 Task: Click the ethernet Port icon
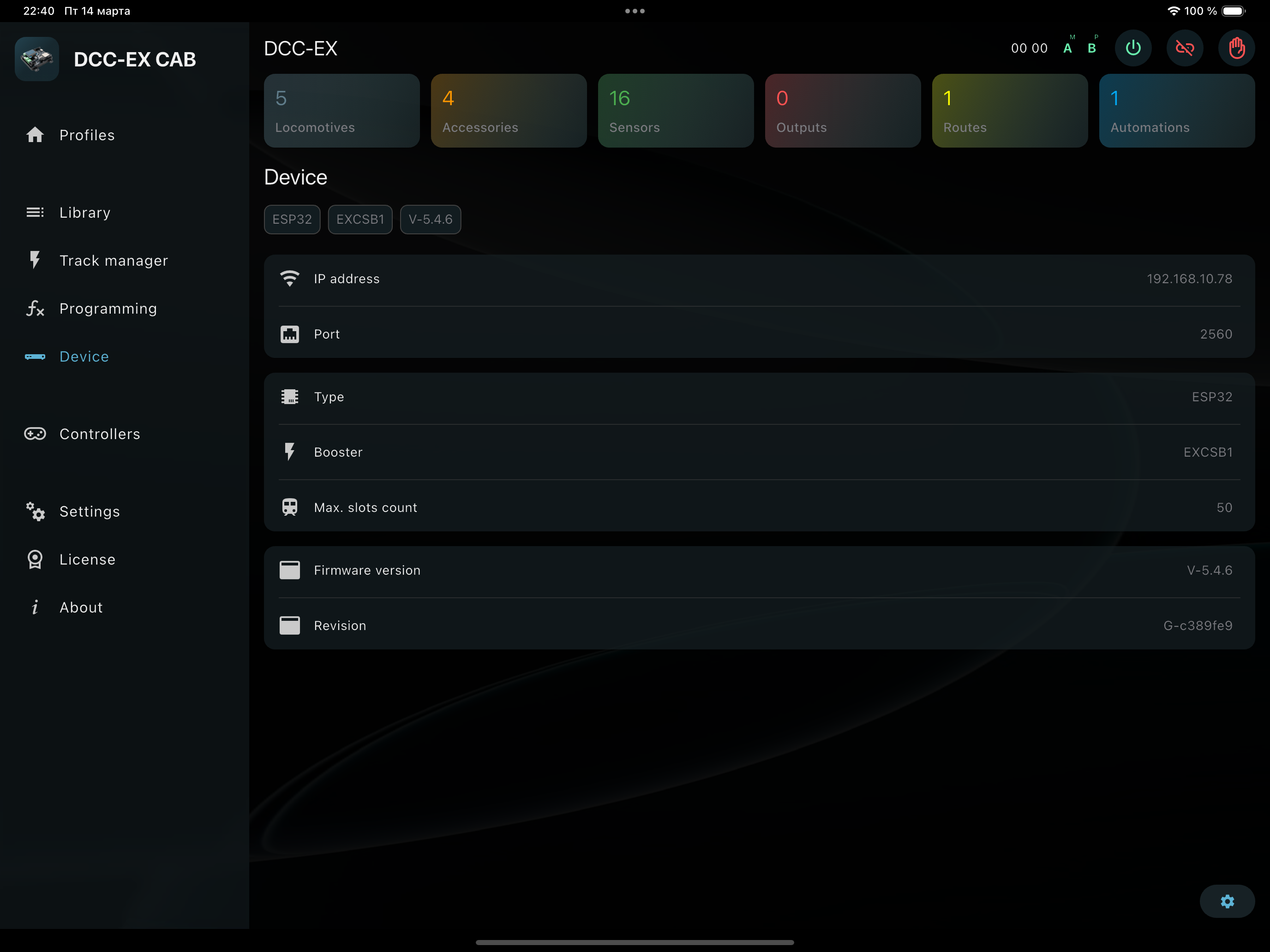pos(289,334)
